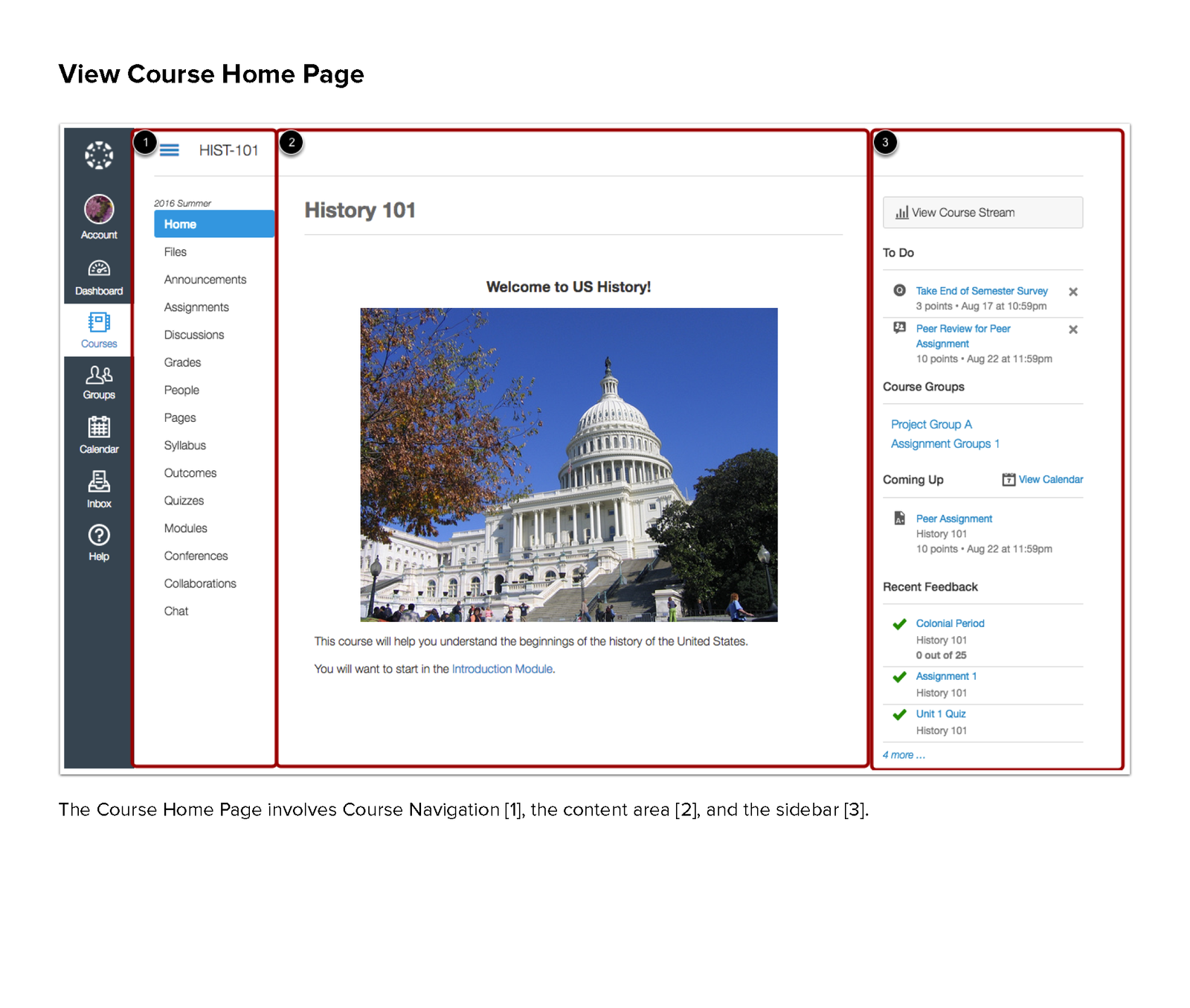Go to the Dashboard

[99, 277]
